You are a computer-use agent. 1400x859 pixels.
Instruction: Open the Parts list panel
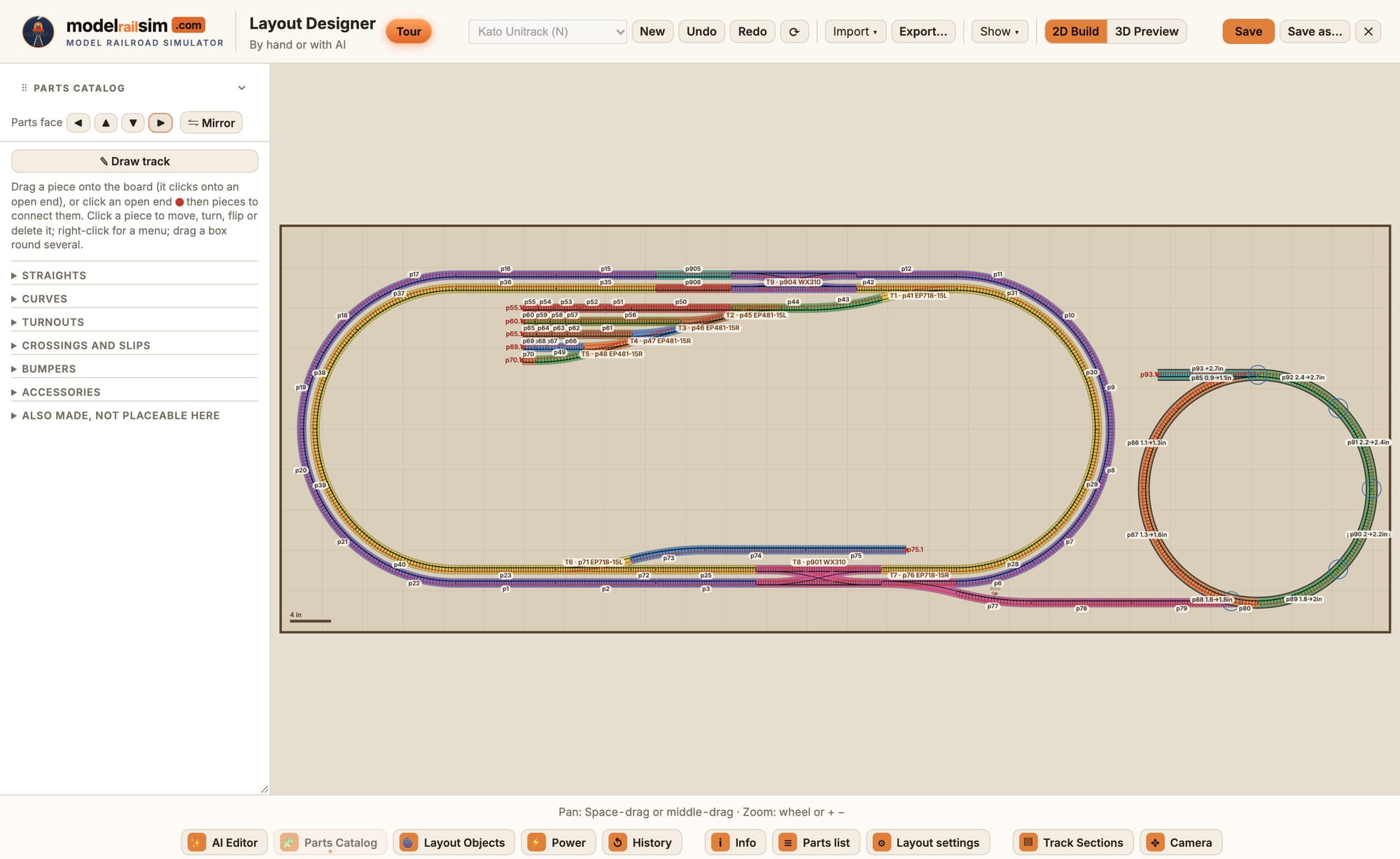[x=816, y=842]
